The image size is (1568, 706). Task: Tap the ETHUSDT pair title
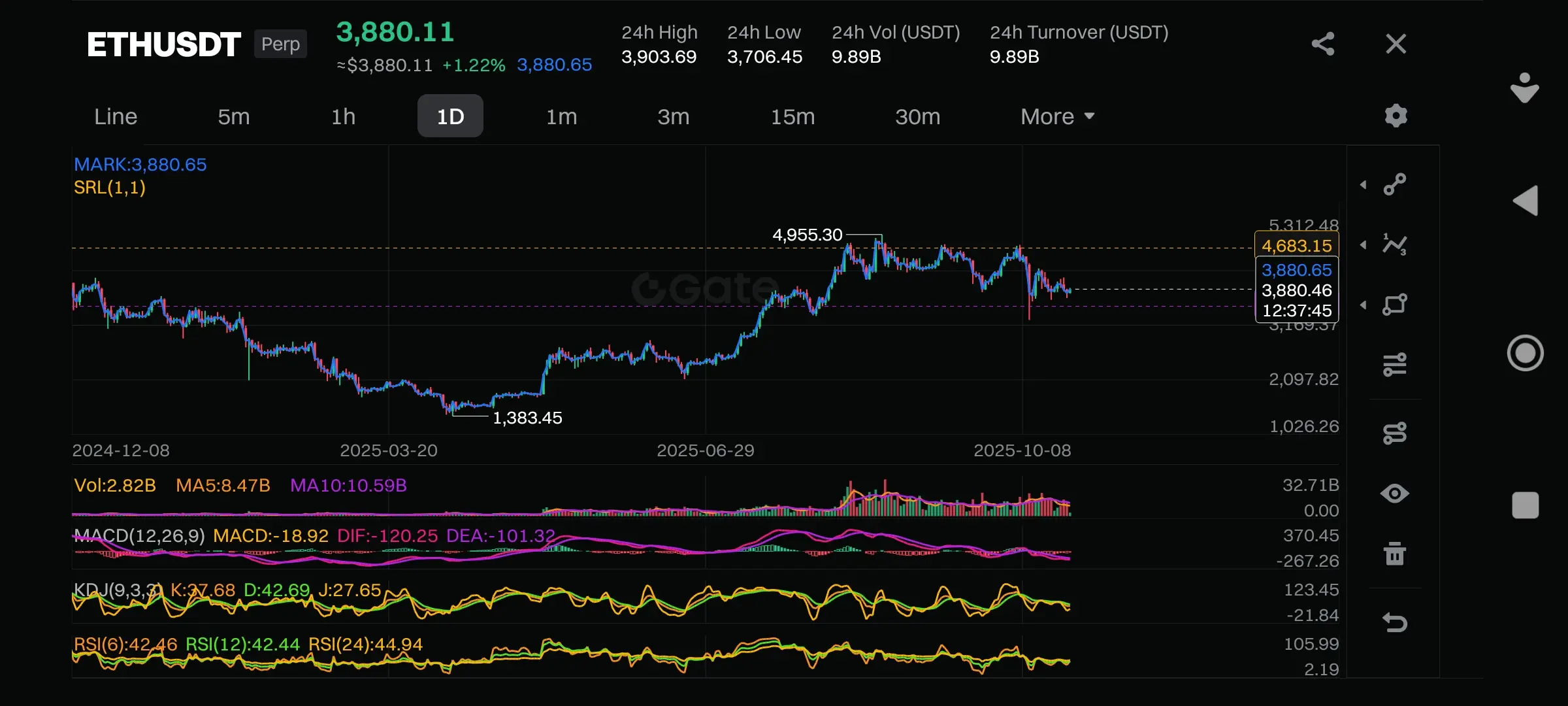(x=164, y=44)
